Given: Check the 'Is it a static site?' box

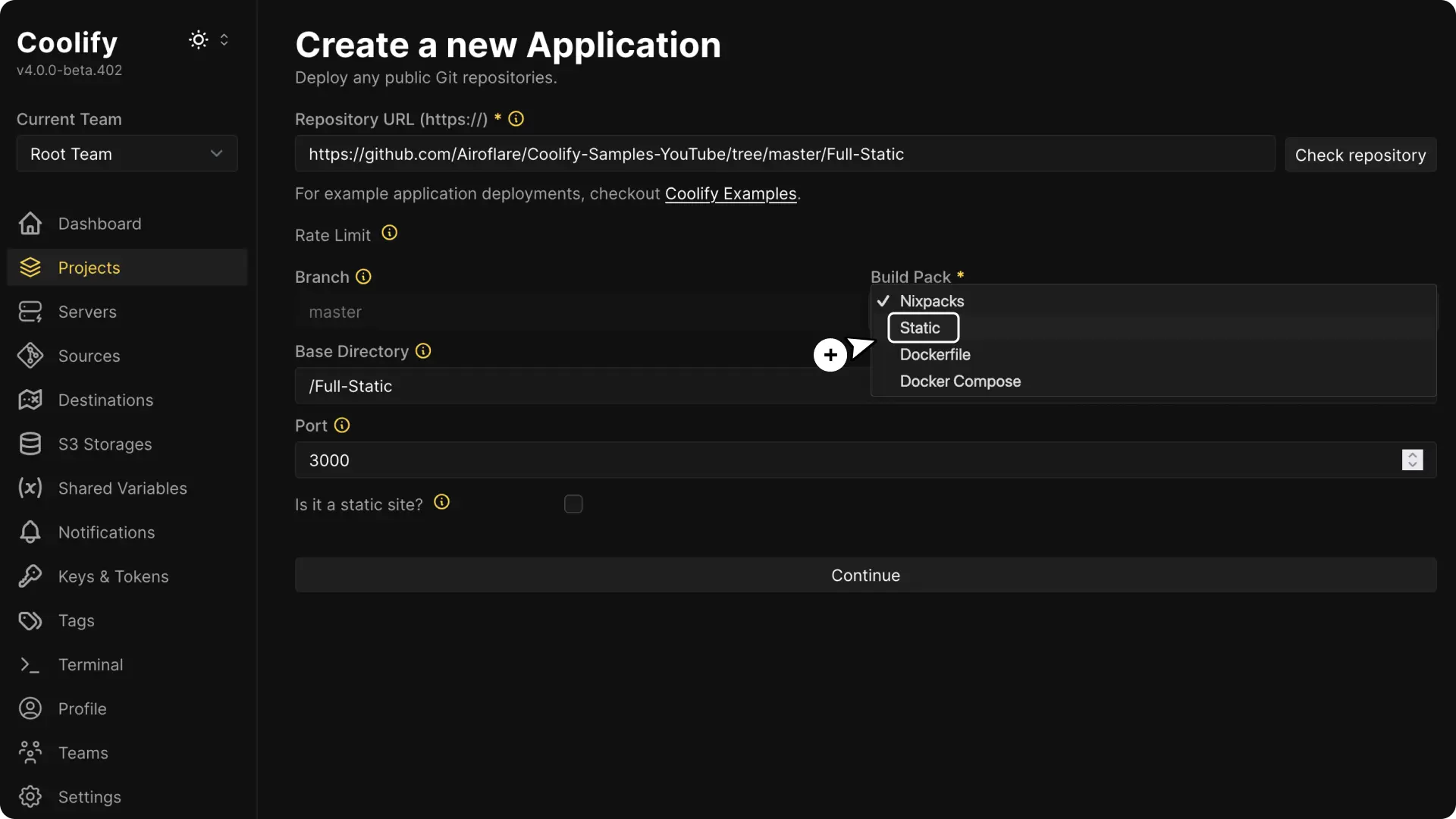Looking at the screenshot, I should click(573, 504).
